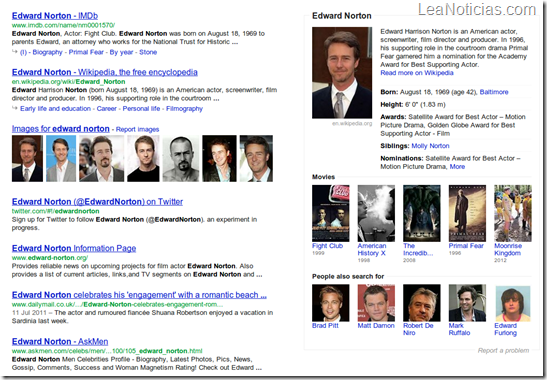Open the seventh smiling image result
Image resolution: width=547 pixels, height=380 pixels.
point(256,158)
